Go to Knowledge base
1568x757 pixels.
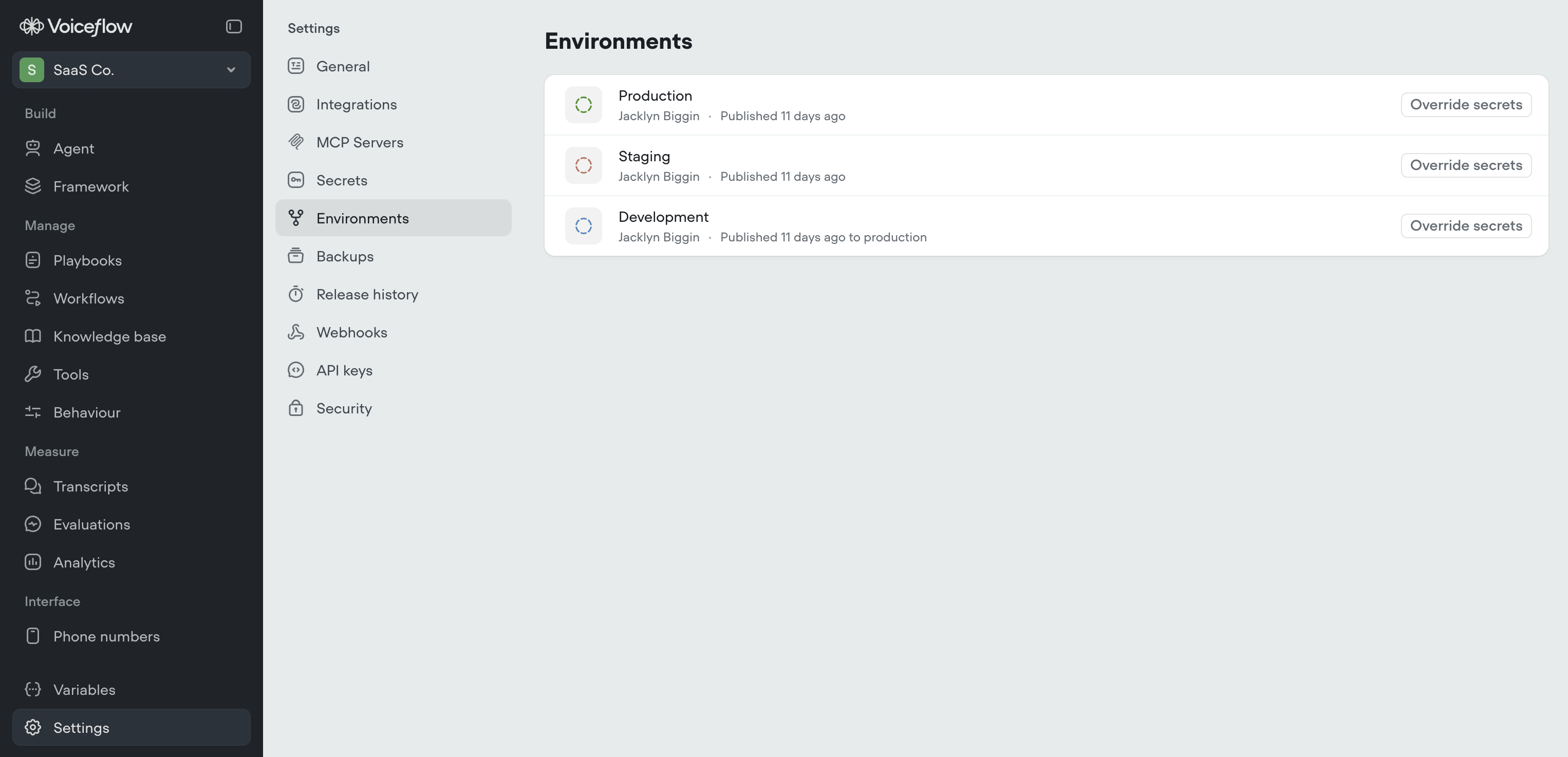click(109, 336)
